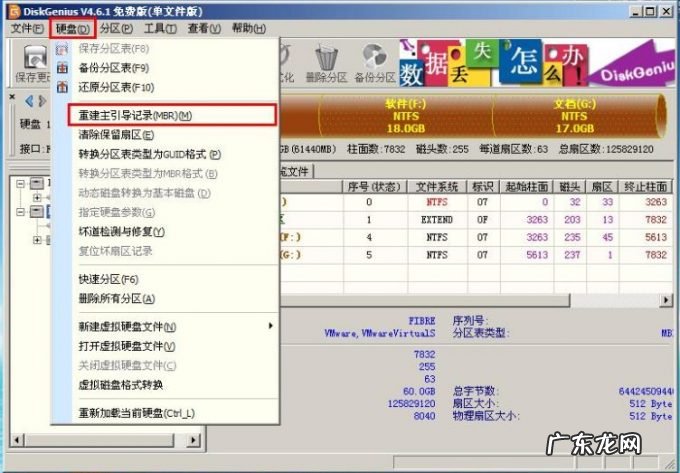Viewport: 680px width, 473px height.
Task: Click partition table horizontal scrollbar thumb
Action: pos(425,300)
